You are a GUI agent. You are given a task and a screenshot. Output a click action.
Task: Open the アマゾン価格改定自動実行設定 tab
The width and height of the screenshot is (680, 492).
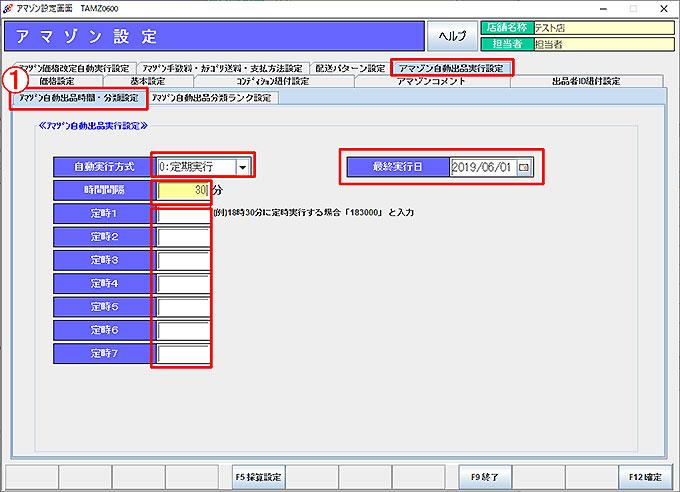(73, 68)
